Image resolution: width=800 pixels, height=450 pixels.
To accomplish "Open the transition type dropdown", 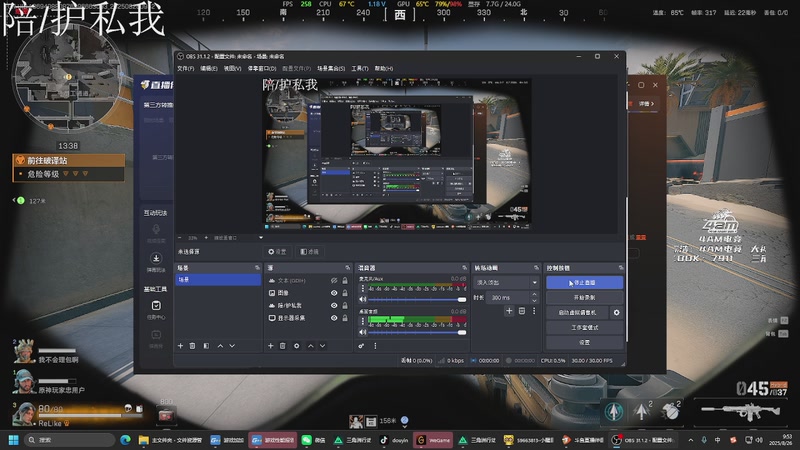I will [507, 282].
